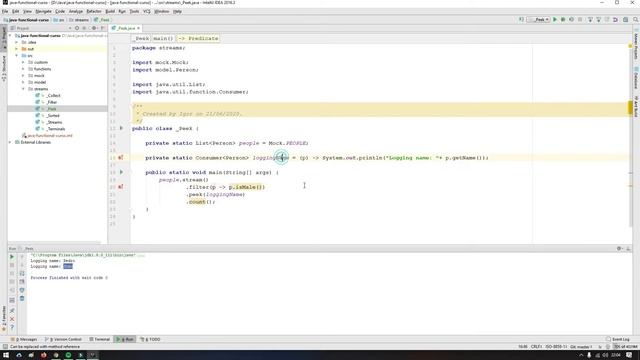
Task: Open the Refactor menu
Action: [94, 11]
